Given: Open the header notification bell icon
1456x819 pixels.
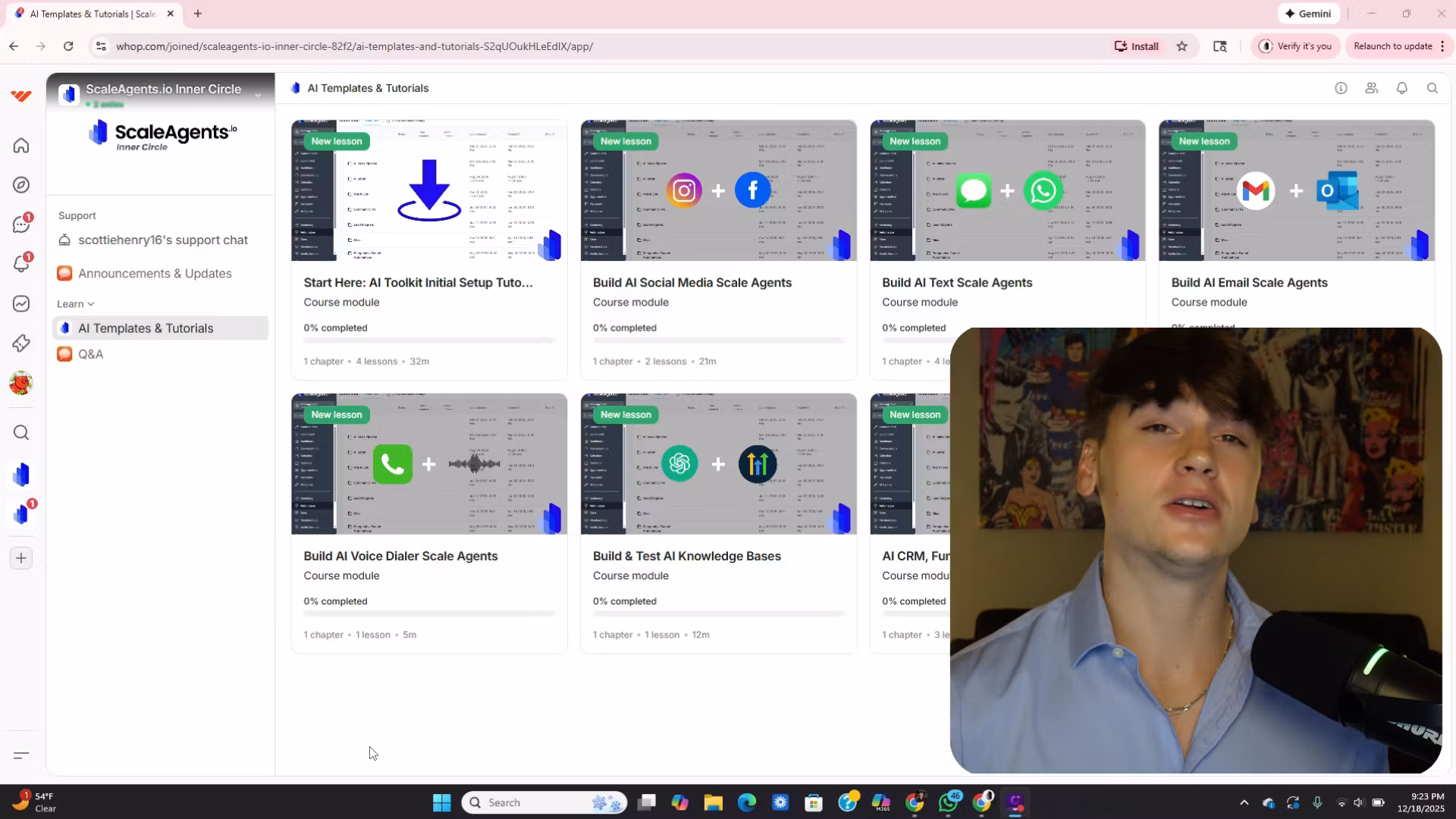Looking at the screenshot, I should point(1401,88).
